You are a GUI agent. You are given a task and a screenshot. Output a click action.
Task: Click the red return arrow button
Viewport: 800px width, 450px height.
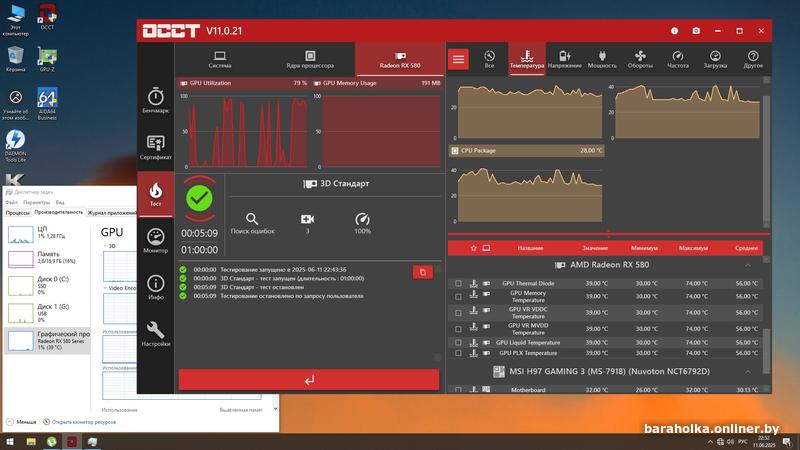309,380
